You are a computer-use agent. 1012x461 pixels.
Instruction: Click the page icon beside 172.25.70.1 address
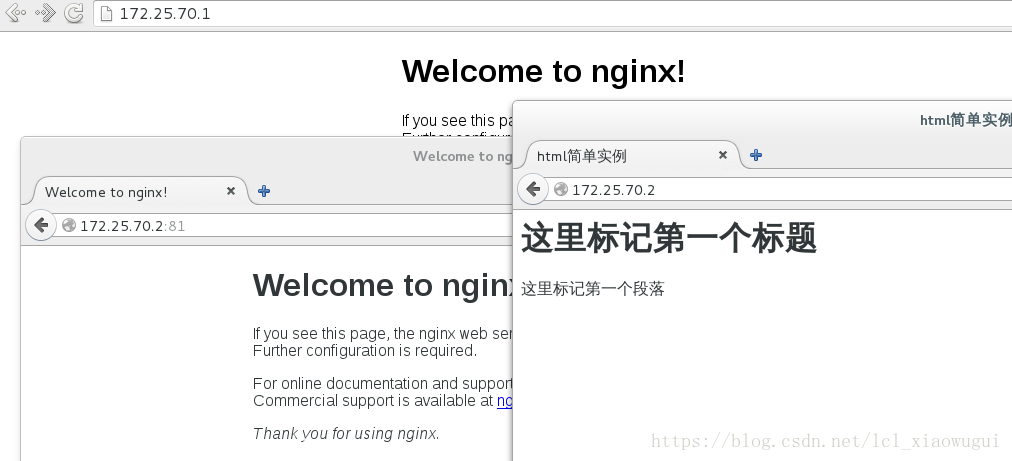(x=106, y=14)
